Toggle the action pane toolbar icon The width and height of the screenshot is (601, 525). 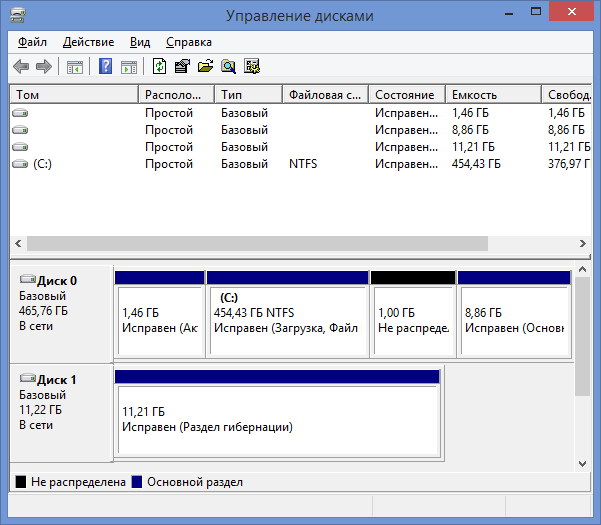point(129,67)
